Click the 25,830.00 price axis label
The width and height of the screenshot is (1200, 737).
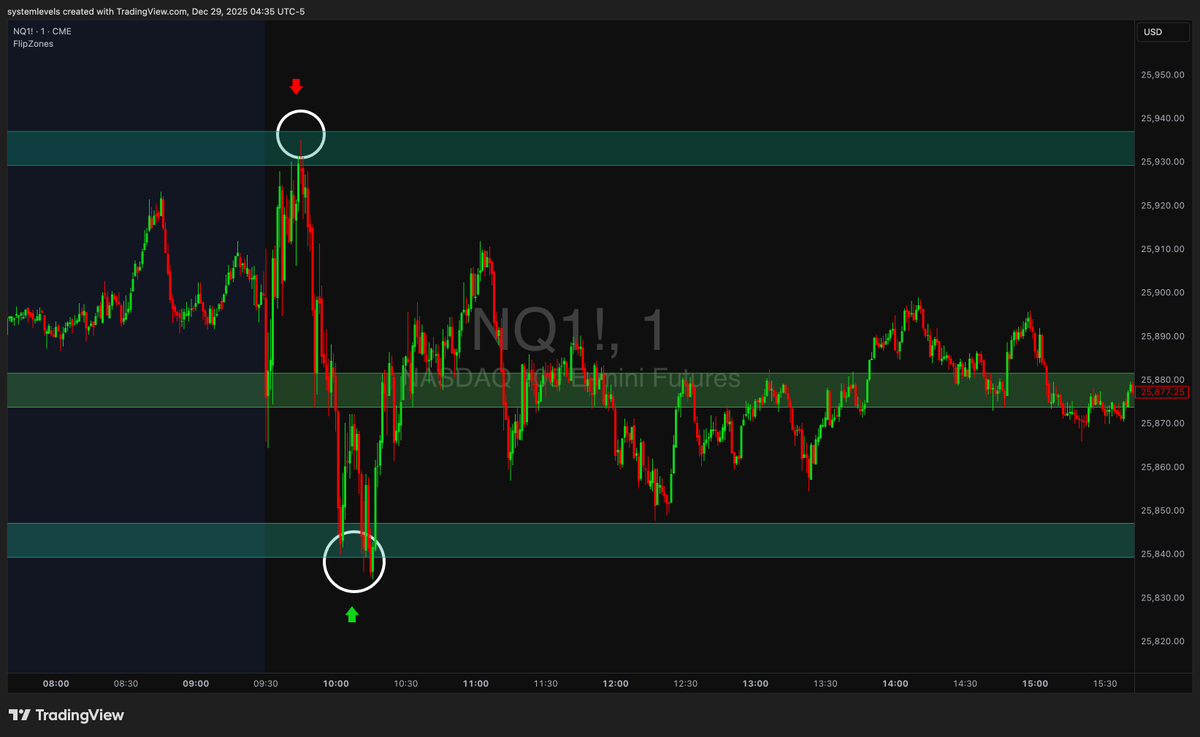[1164, 598]
